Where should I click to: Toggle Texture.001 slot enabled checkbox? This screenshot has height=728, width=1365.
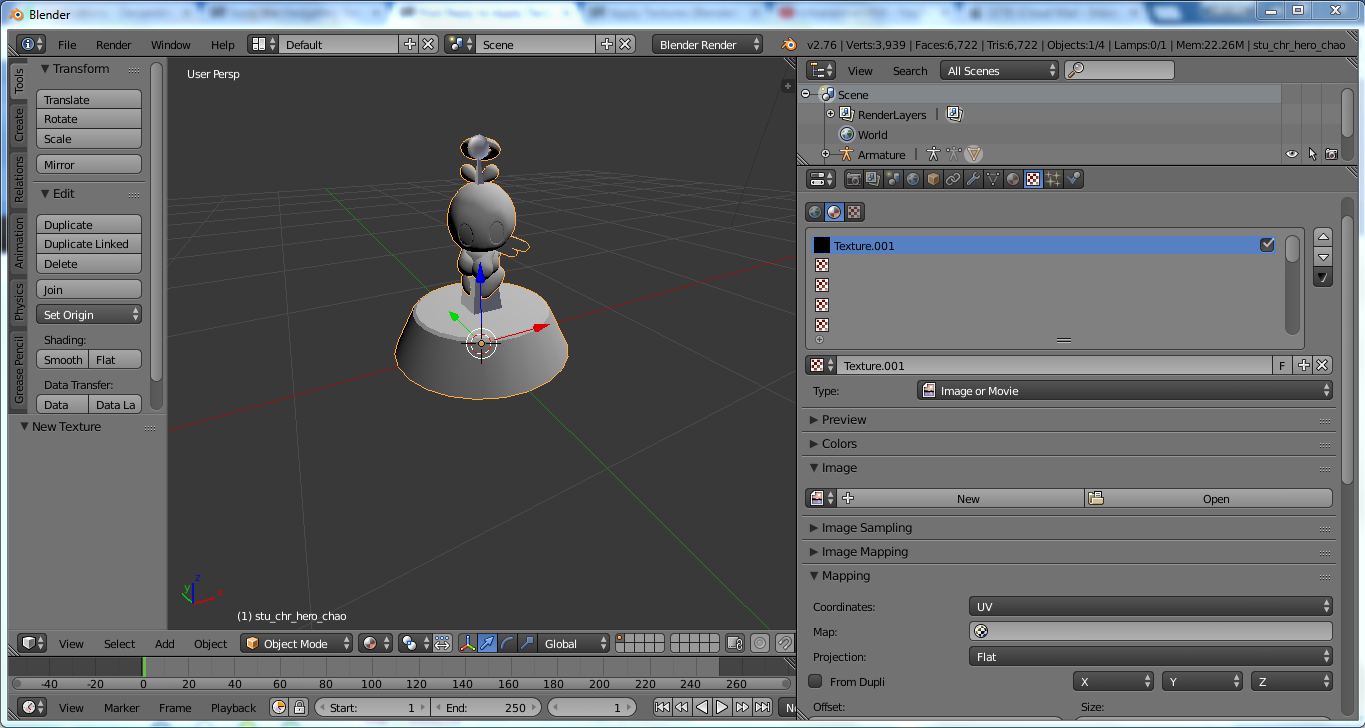pos(1267,245)
